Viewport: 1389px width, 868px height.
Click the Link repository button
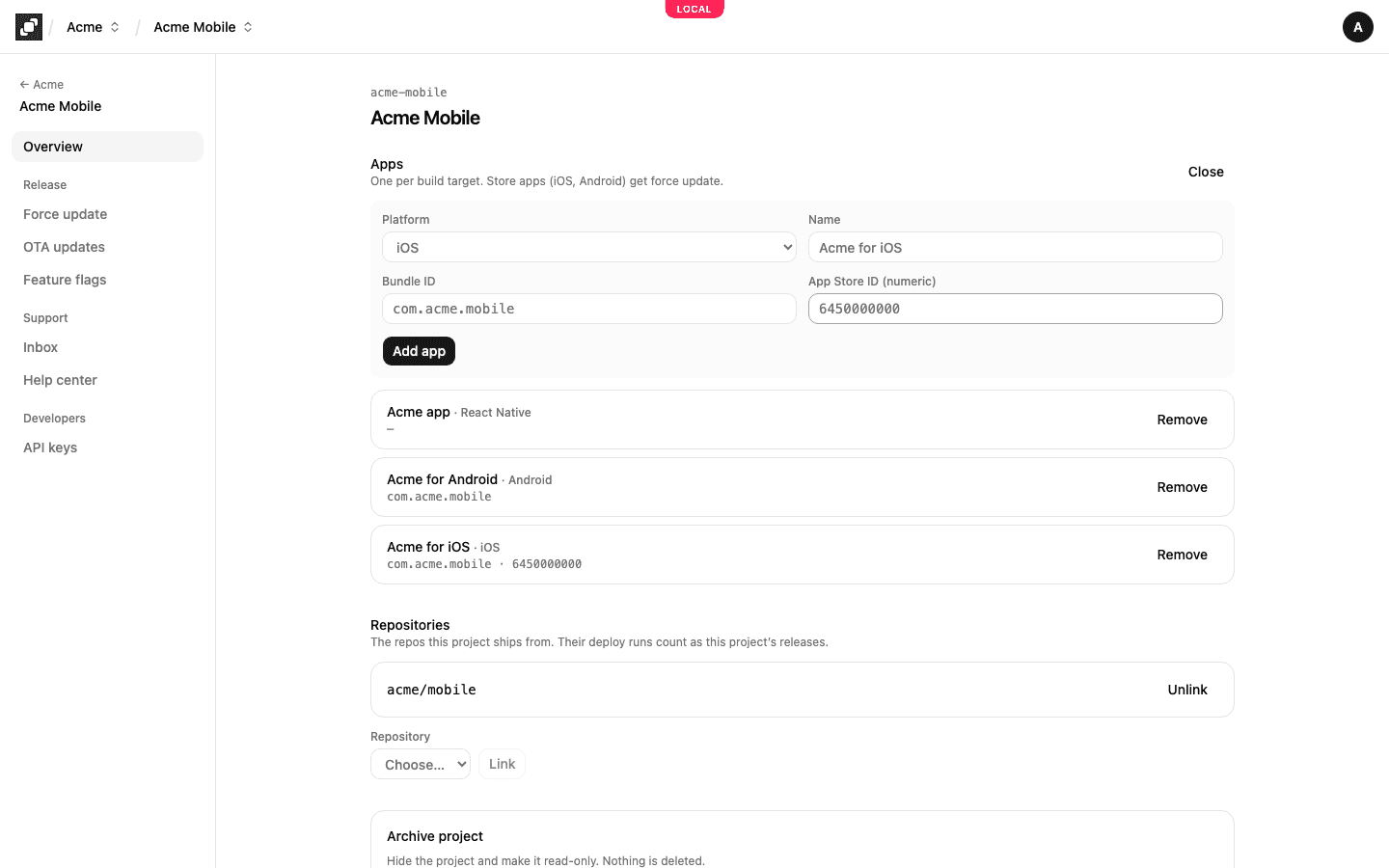pos(502,764)
